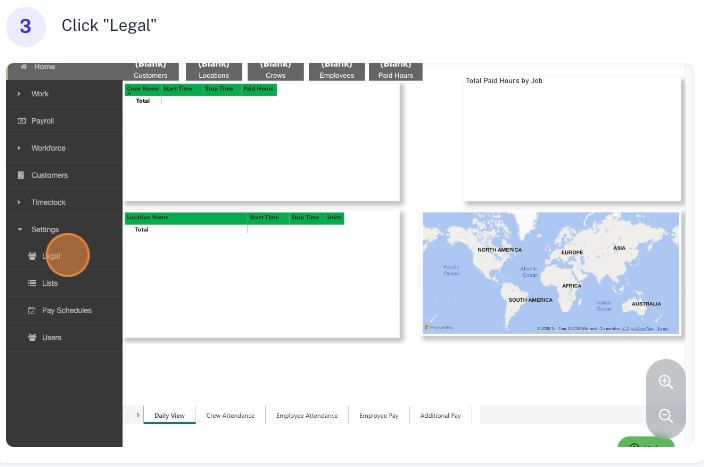Click North America on the world map

(499, 250)
